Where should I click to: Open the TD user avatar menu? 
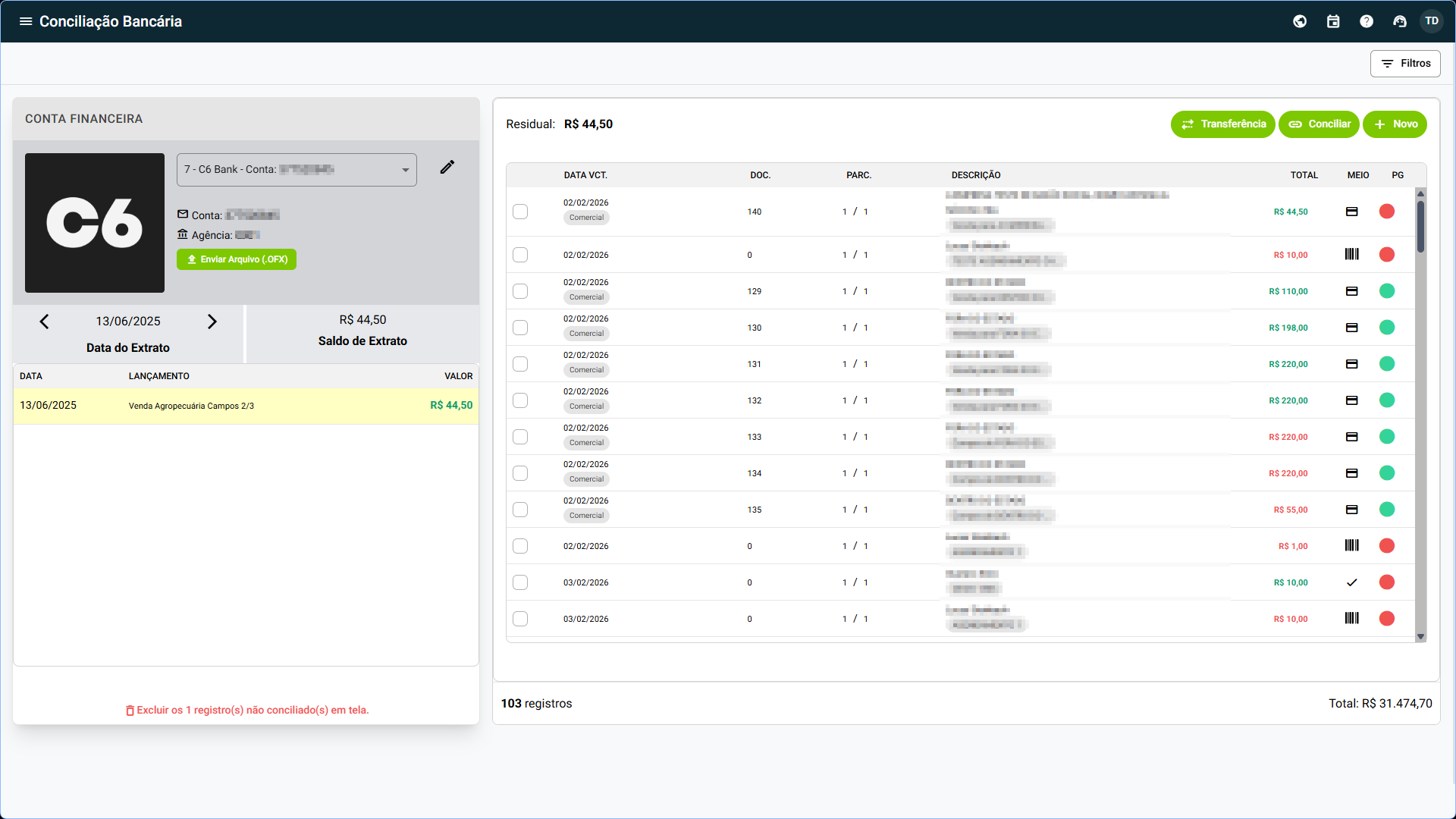[1432, 21]
